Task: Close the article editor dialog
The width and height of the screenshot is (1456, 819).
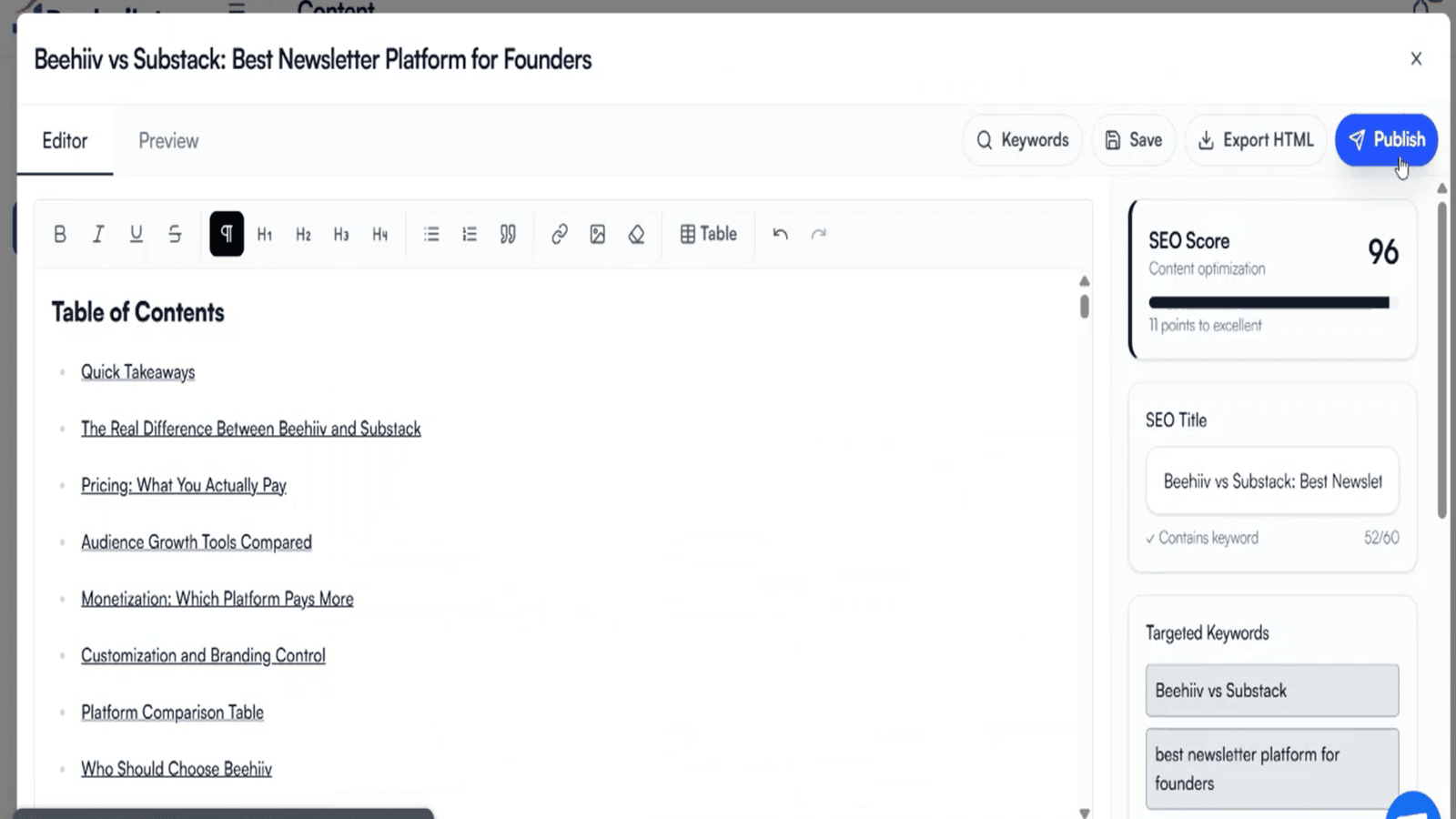Action: click(1416, 59)
